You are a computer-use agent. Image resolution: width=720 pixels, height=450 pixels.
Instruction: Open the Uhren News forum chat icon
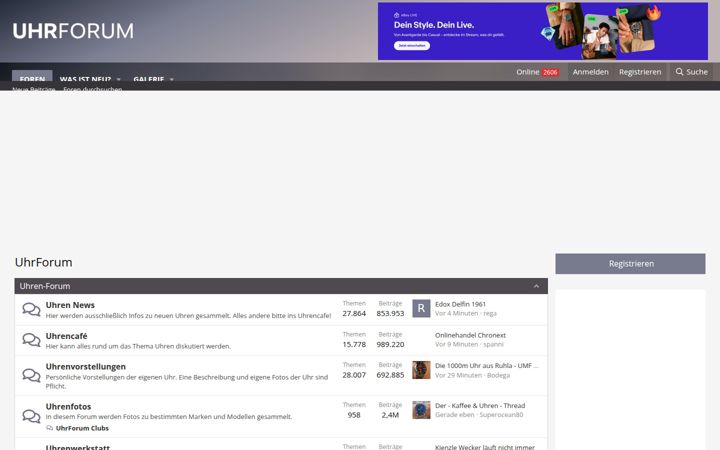[x=31, y=309]
